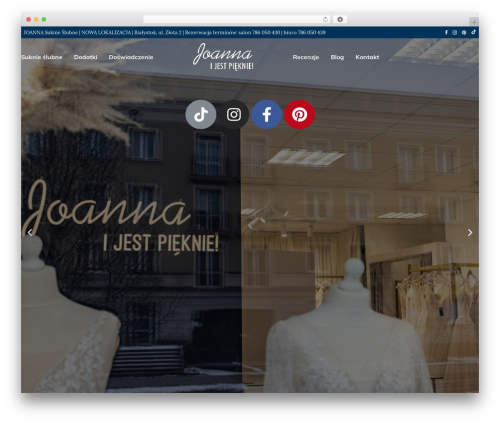Open the Recenzje menu item

[306, 57]
